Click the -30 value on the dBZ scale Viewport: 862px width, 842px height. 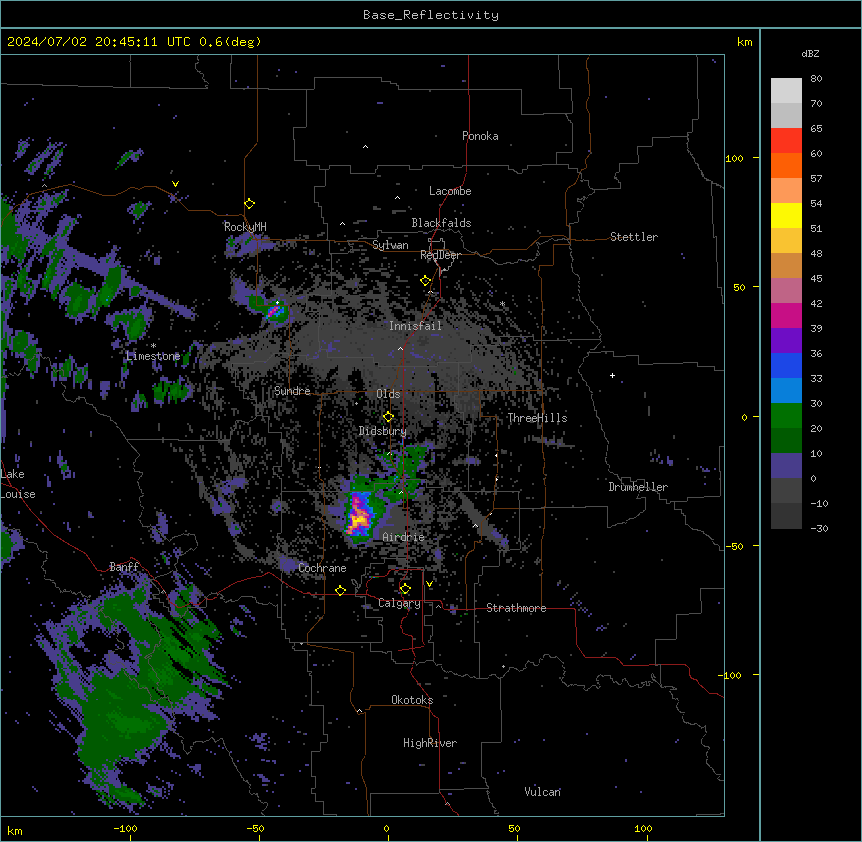pos(819,528)
